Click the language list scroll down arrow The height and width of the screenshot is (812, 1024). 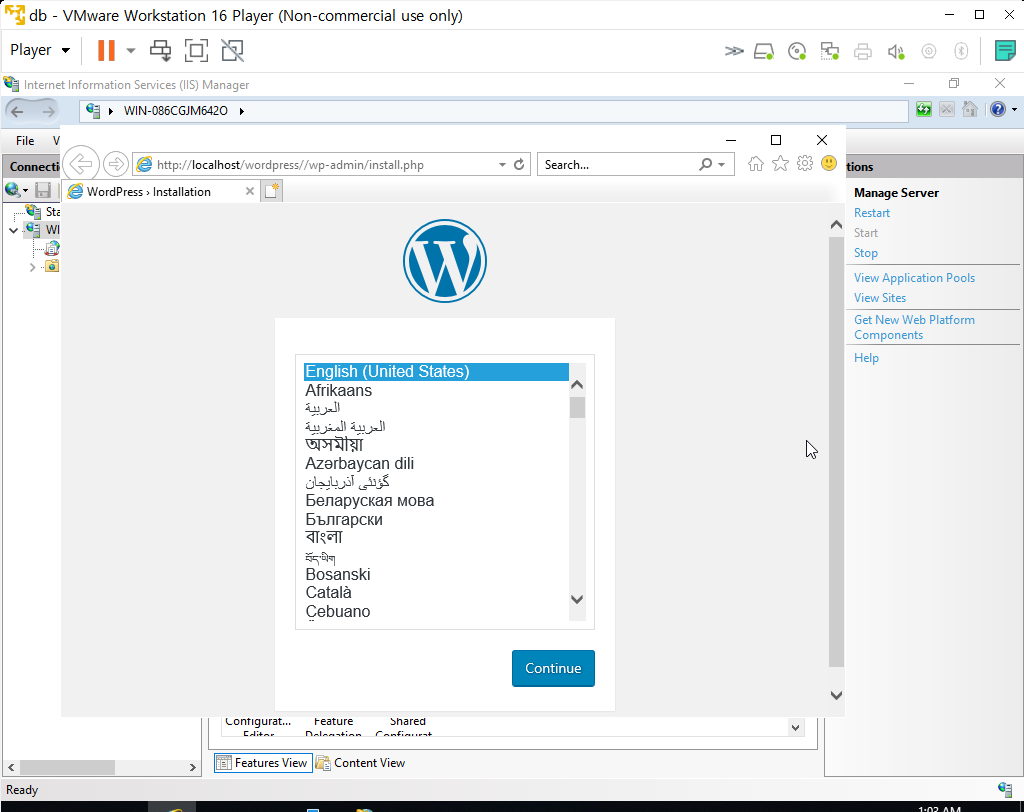577,599
